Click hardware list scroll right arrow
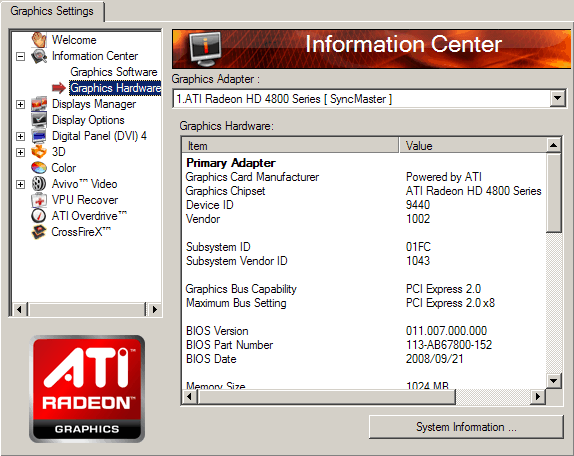Image resolution: width=574 pixels, height=456 pixels. coord(537,397)
